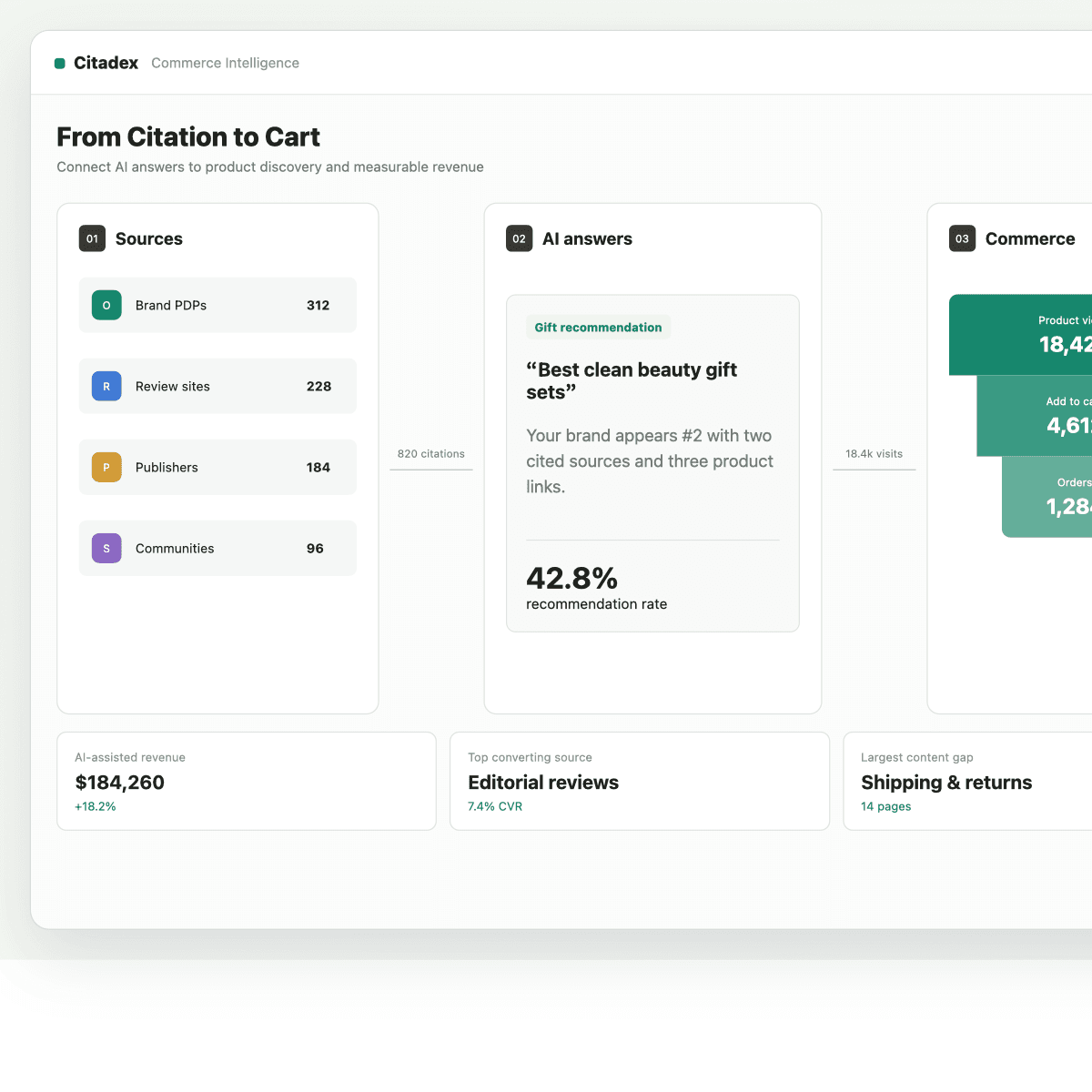Click the Shipping & returns value
Screen dimensions: 1092x1092
pyautogui.click(x=946, y=783)
